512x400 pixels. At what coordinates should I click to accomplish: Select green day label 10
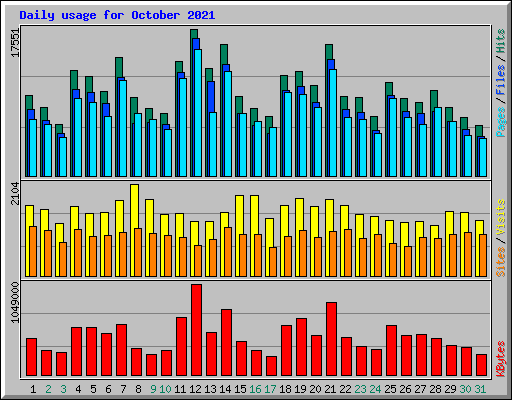[165, 389]
